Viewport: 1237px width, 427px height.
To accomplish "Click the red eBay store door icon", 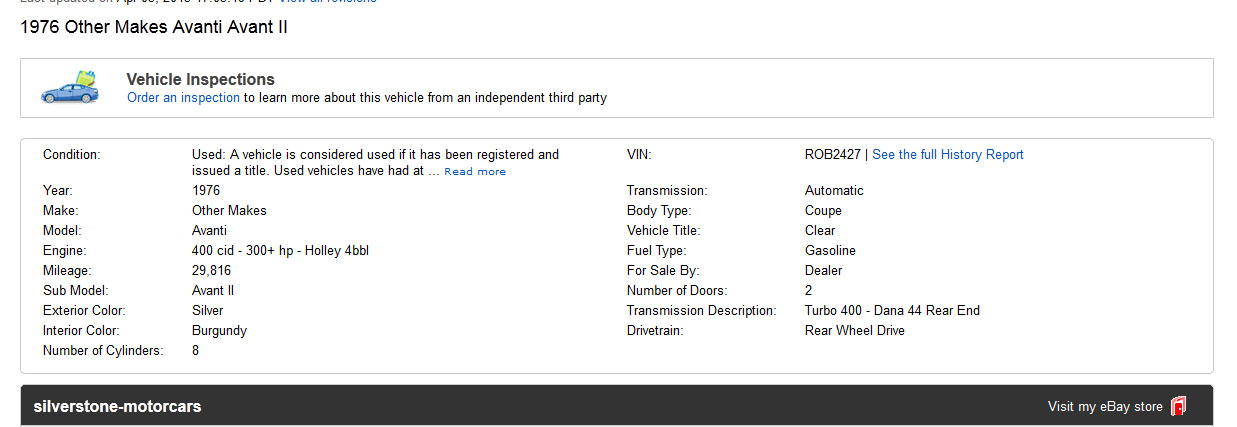I will tap(1179, 406).
